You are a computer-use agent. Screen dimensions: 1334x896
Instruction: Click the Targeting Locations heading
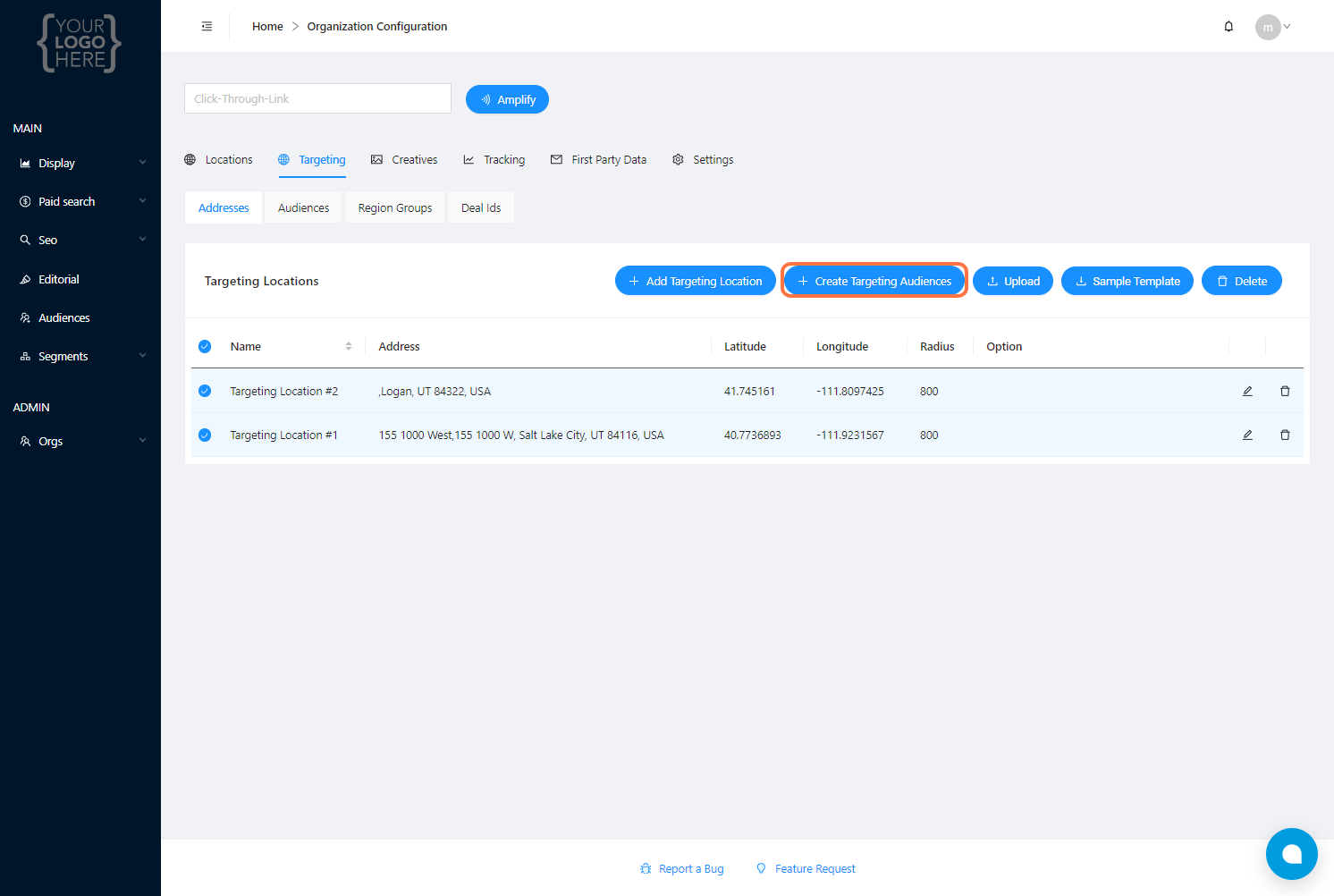coord(262,281)
